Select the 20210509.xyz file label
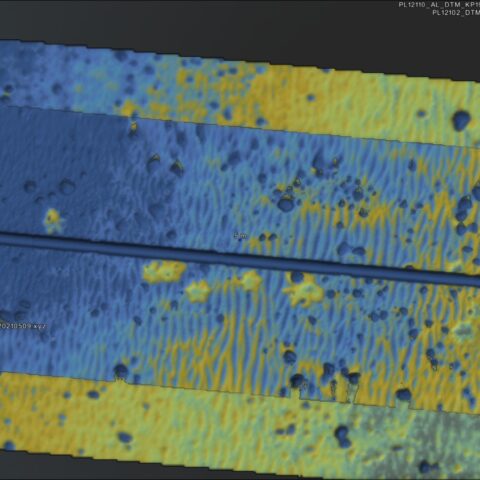 23,326
